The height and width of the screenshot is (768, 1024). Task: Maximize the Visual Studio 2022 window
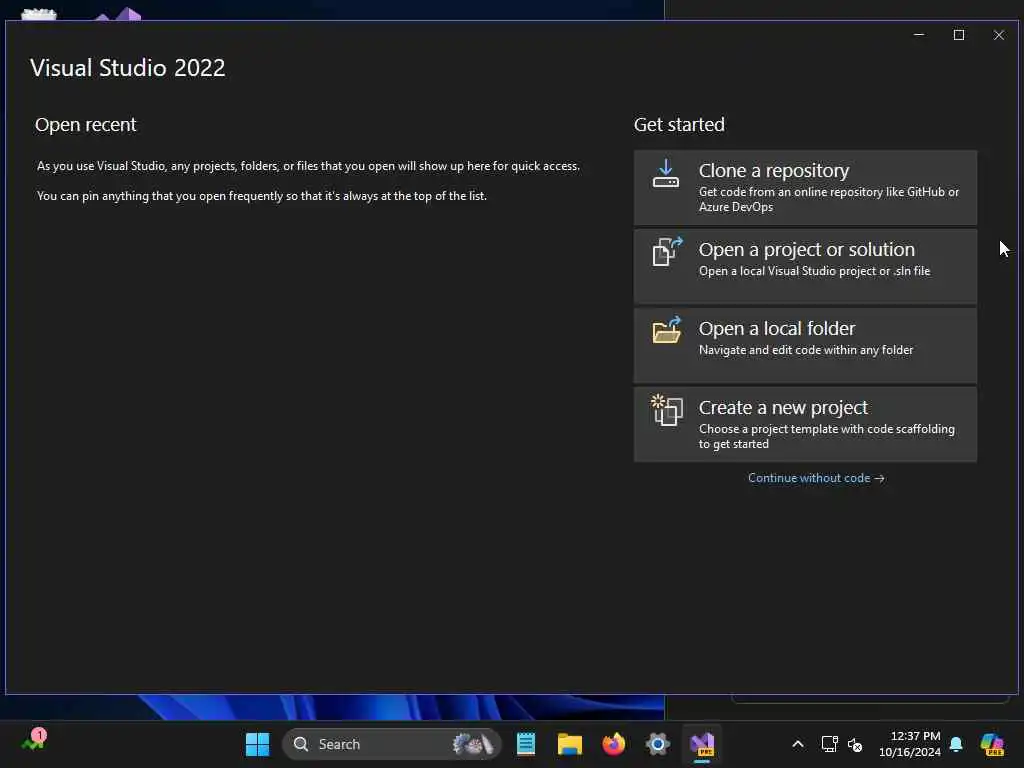coord(959,35)
